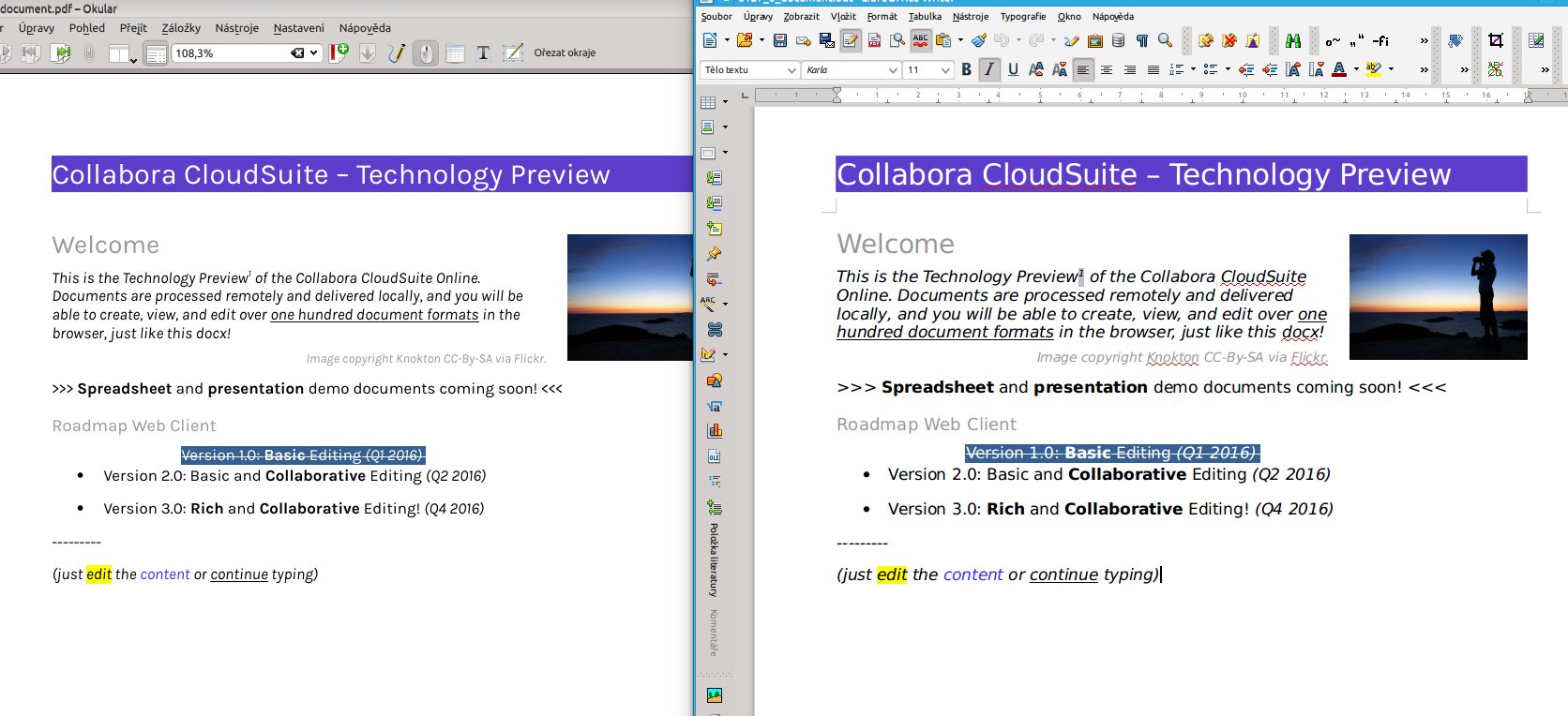
Task: Click 'content' link in Writer document
Action: (x=973, y=574)
